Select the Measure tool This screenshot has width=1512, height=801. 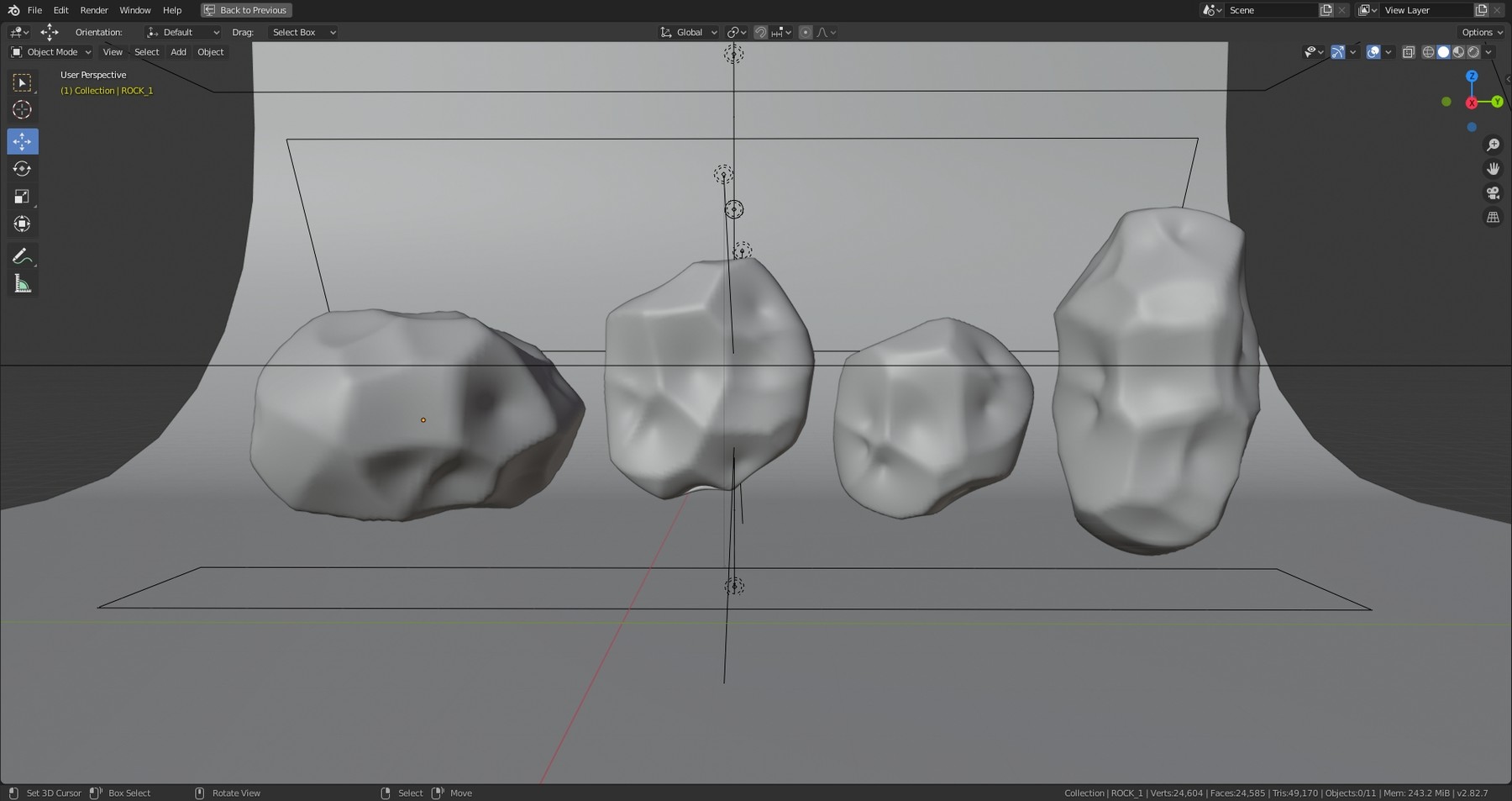(x=23, y=283)
